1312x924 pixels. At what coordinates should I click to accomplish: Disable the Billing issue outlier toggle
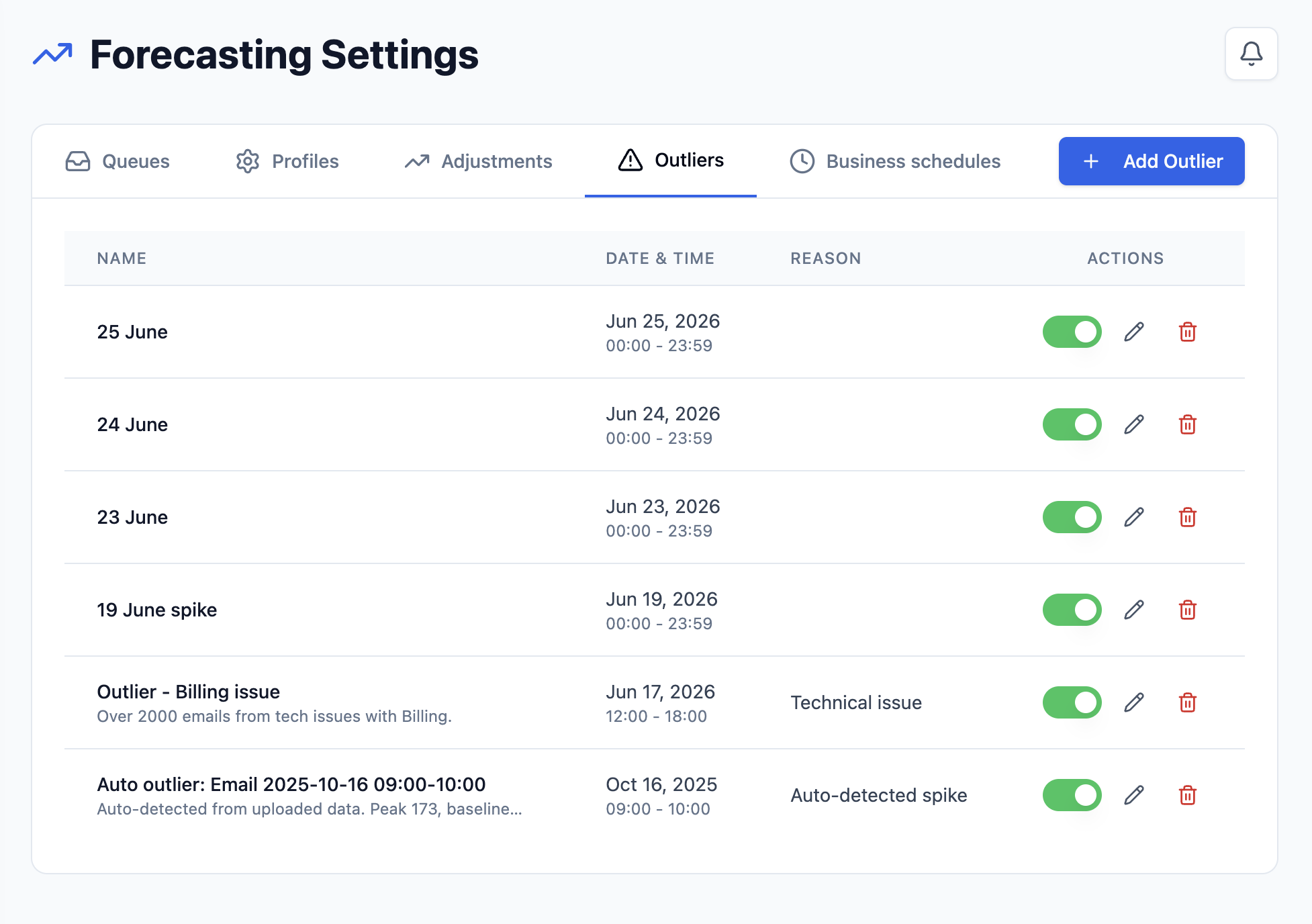point(1072,702)
